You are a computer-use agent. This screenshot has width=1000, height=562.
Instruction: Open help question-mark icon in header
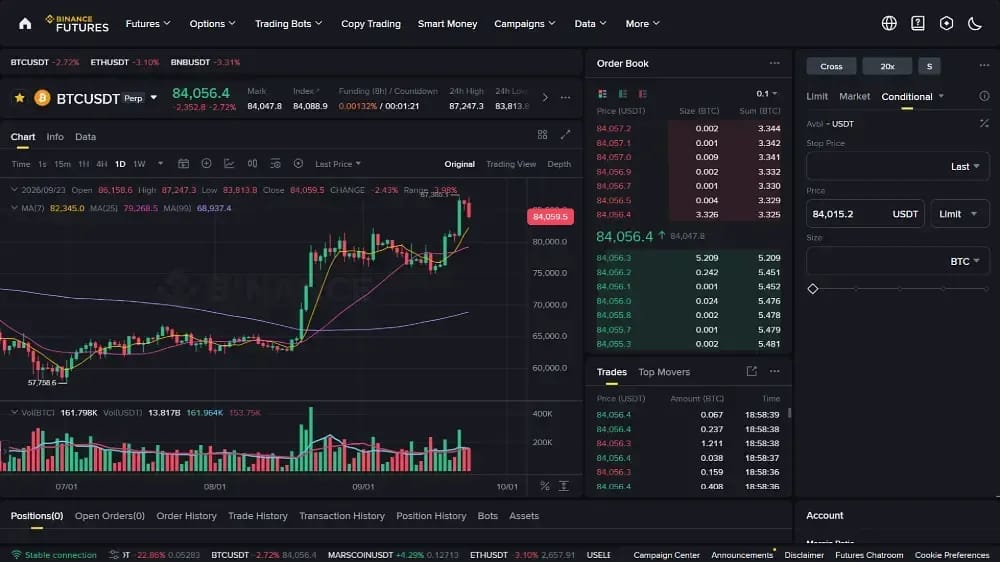click(x=918, y=24)
